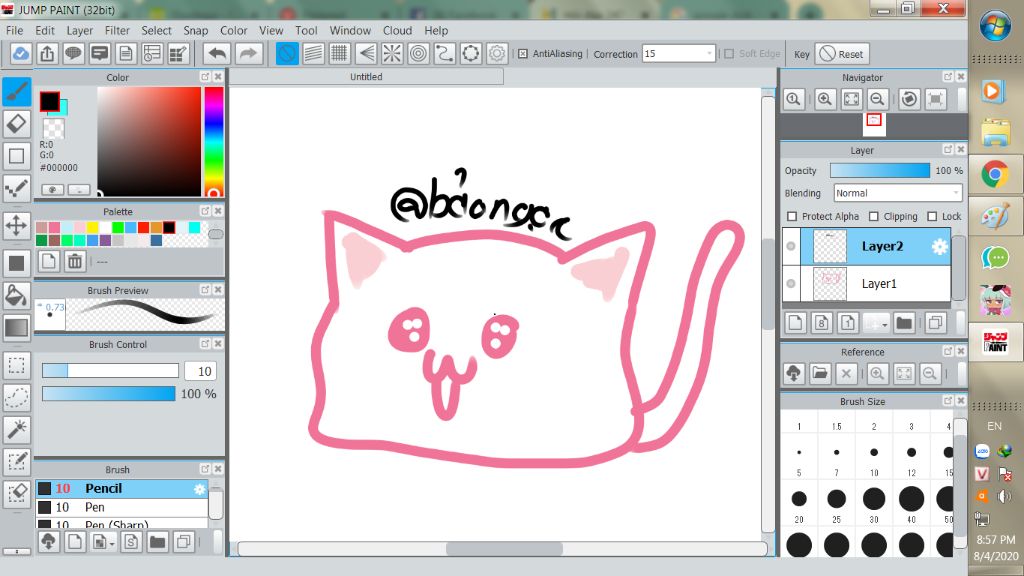Toggle the AntiAliasing checkbox
Image resolution: width=1024 pixels, height=576 pixels.
tap(522, 54)
